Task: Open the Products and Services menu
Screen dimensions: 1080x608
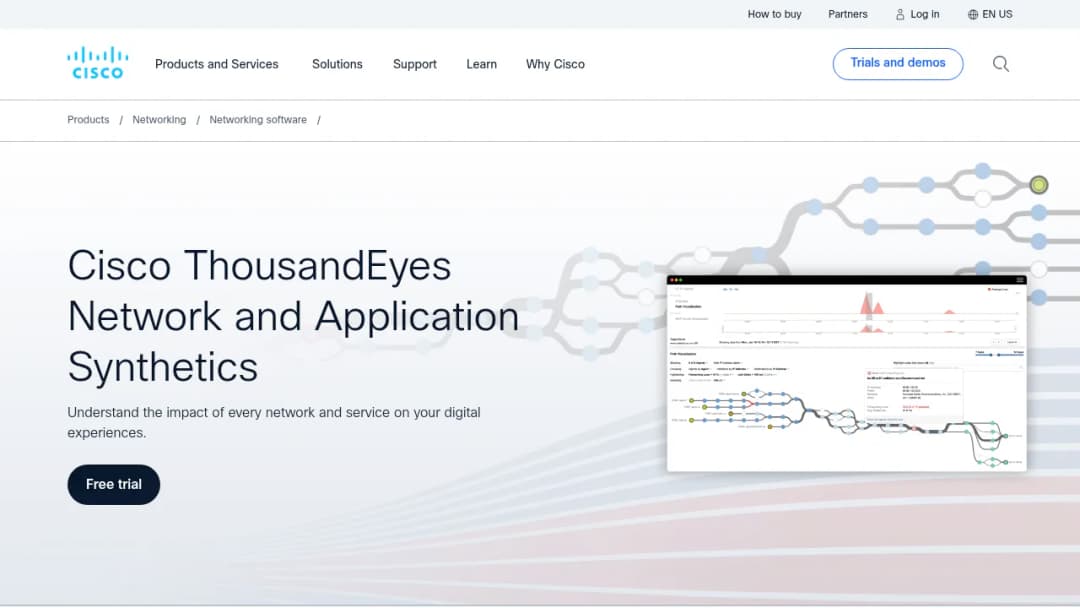Action: [216, 64]
